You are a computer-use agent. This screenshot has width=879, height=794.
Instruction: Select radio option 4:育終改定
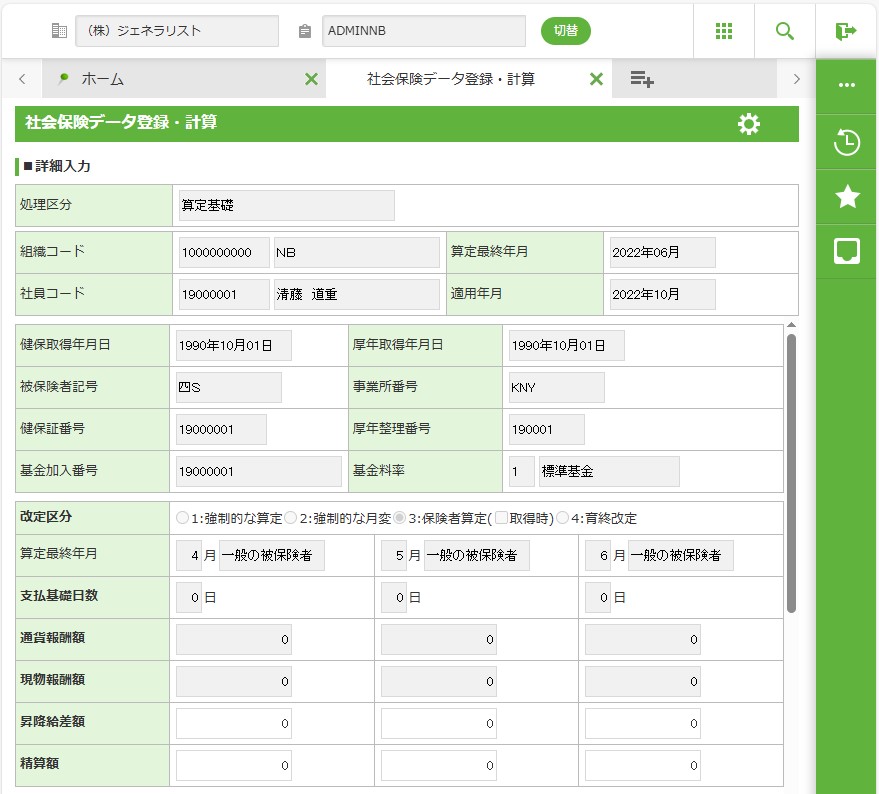tap(563, 518)
